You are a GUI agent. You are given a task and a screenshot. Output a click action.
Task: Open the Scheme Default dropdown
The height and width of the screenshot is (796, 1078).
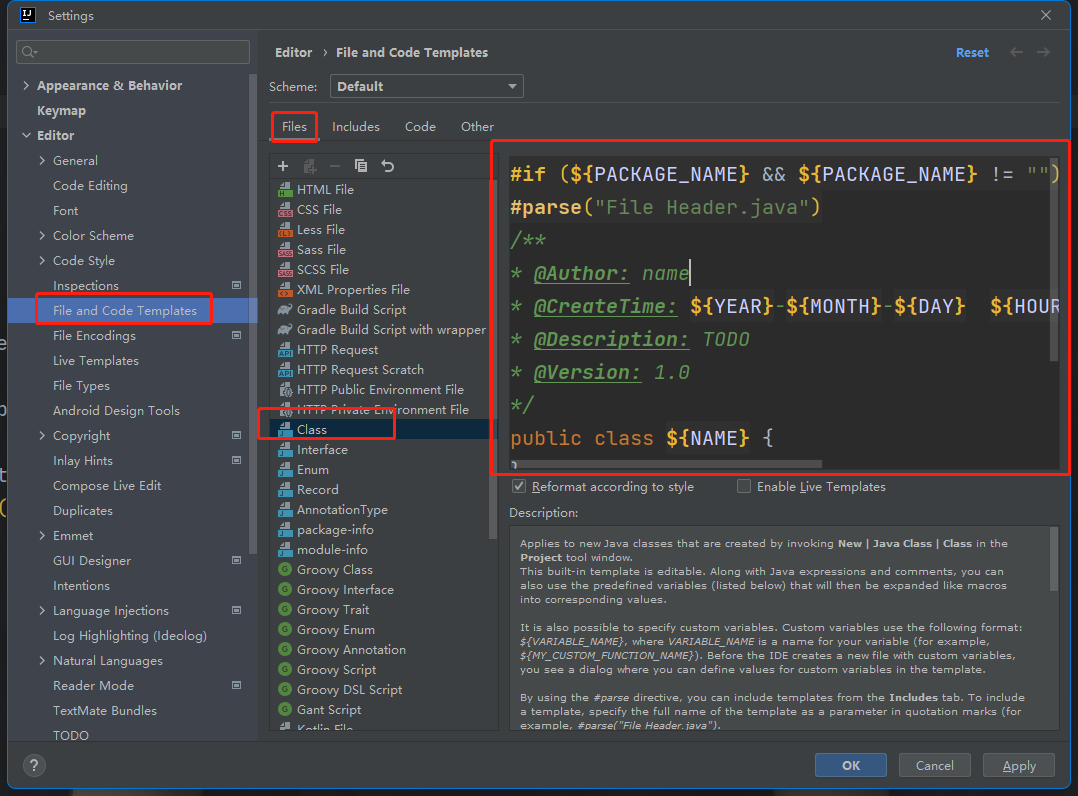click(427, 86)
